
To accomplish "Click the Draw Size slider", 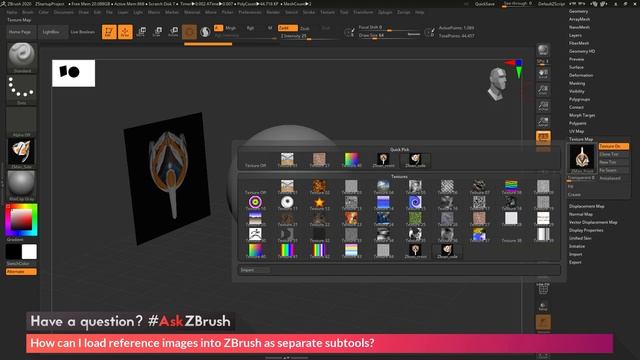I will point(389,36).
